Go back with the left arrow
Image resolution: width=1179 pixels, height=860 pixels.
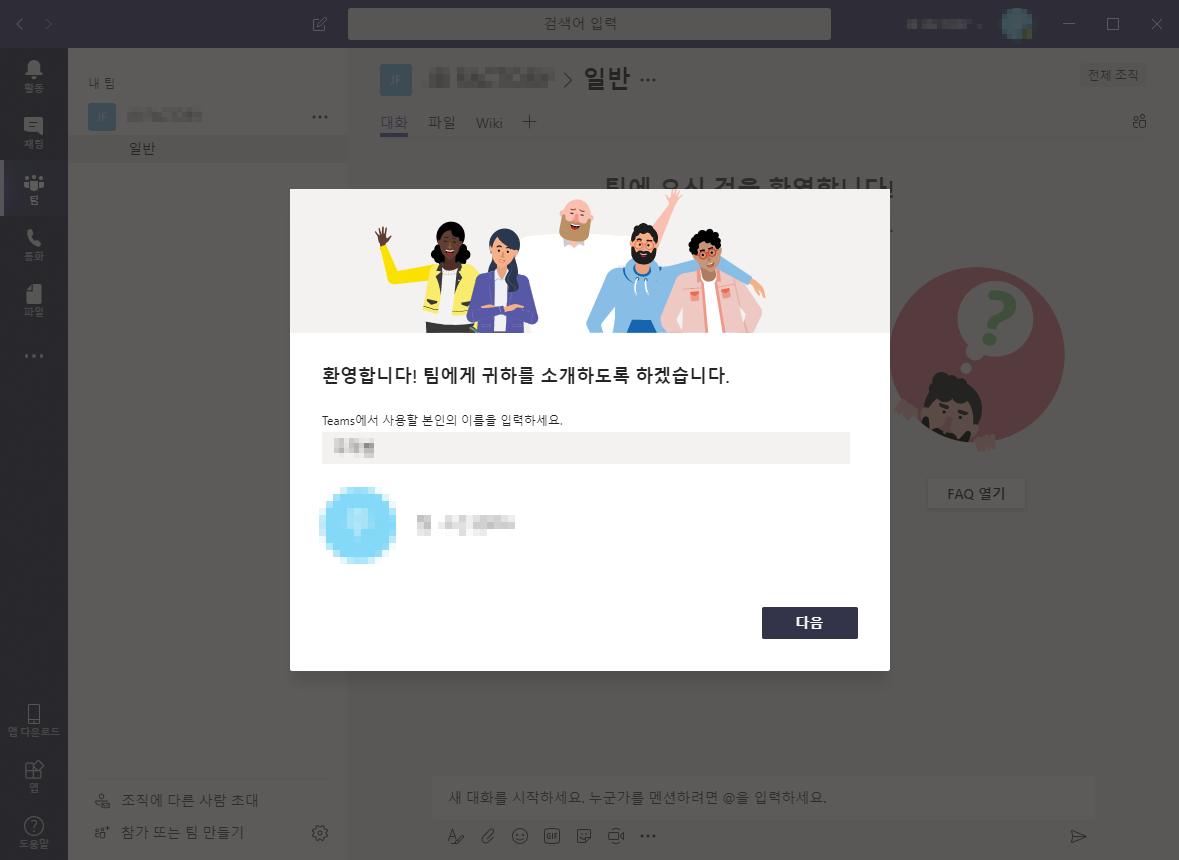pos(20,24)
